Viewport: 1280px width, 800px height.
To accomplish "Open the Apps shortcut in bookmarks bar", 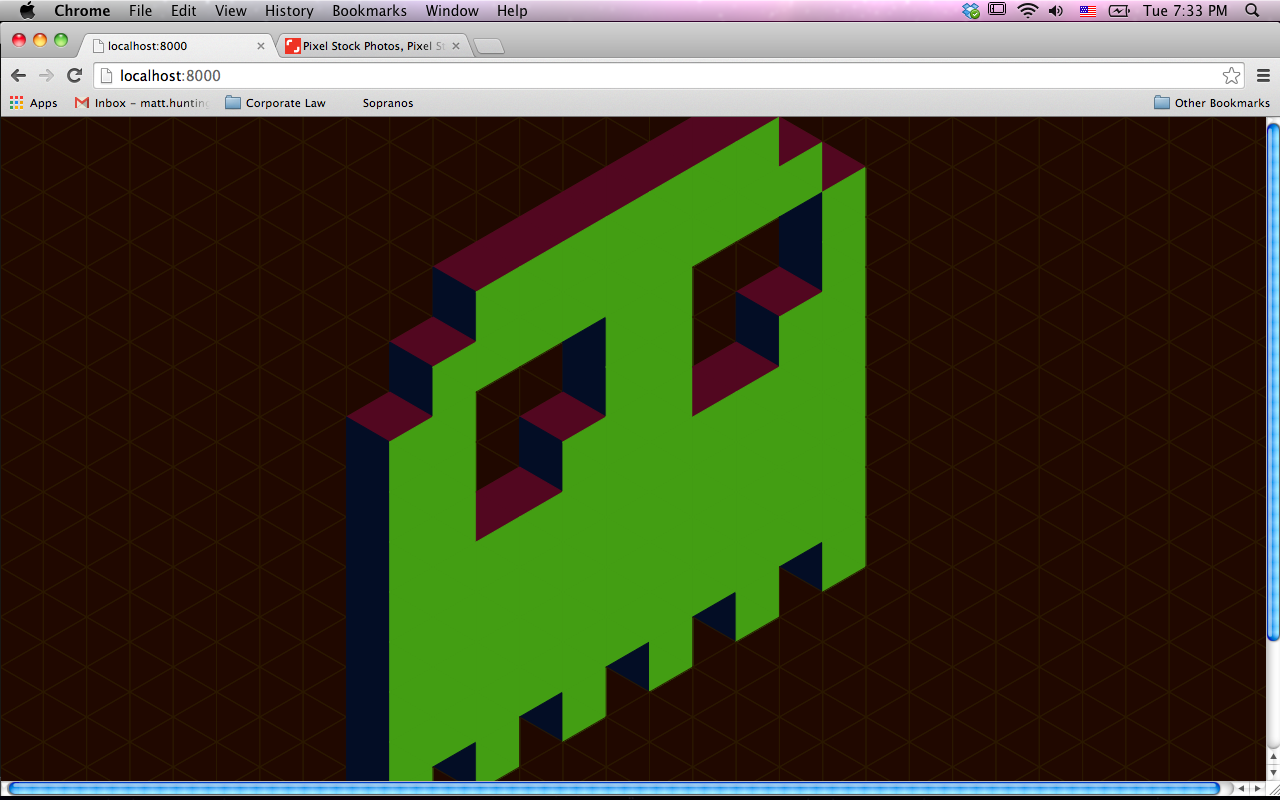I will (x=34, y=103).
